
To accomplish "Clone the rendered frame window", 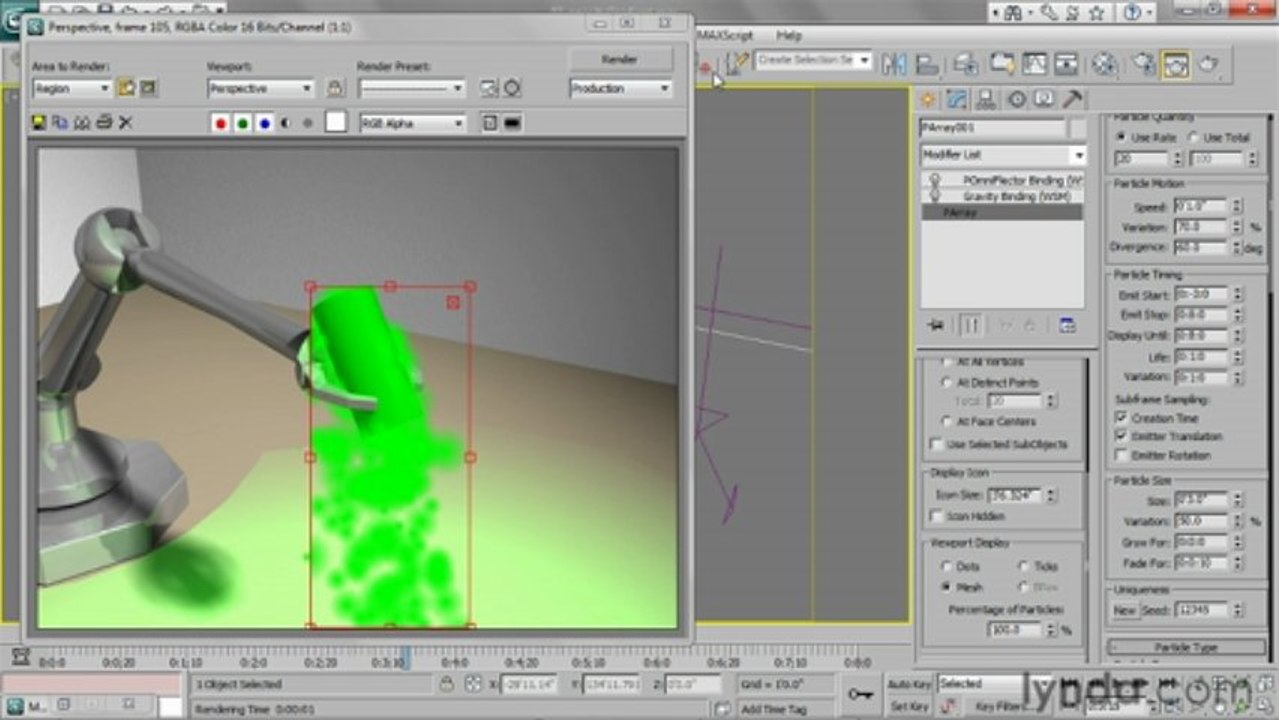I will click(82, 122).
